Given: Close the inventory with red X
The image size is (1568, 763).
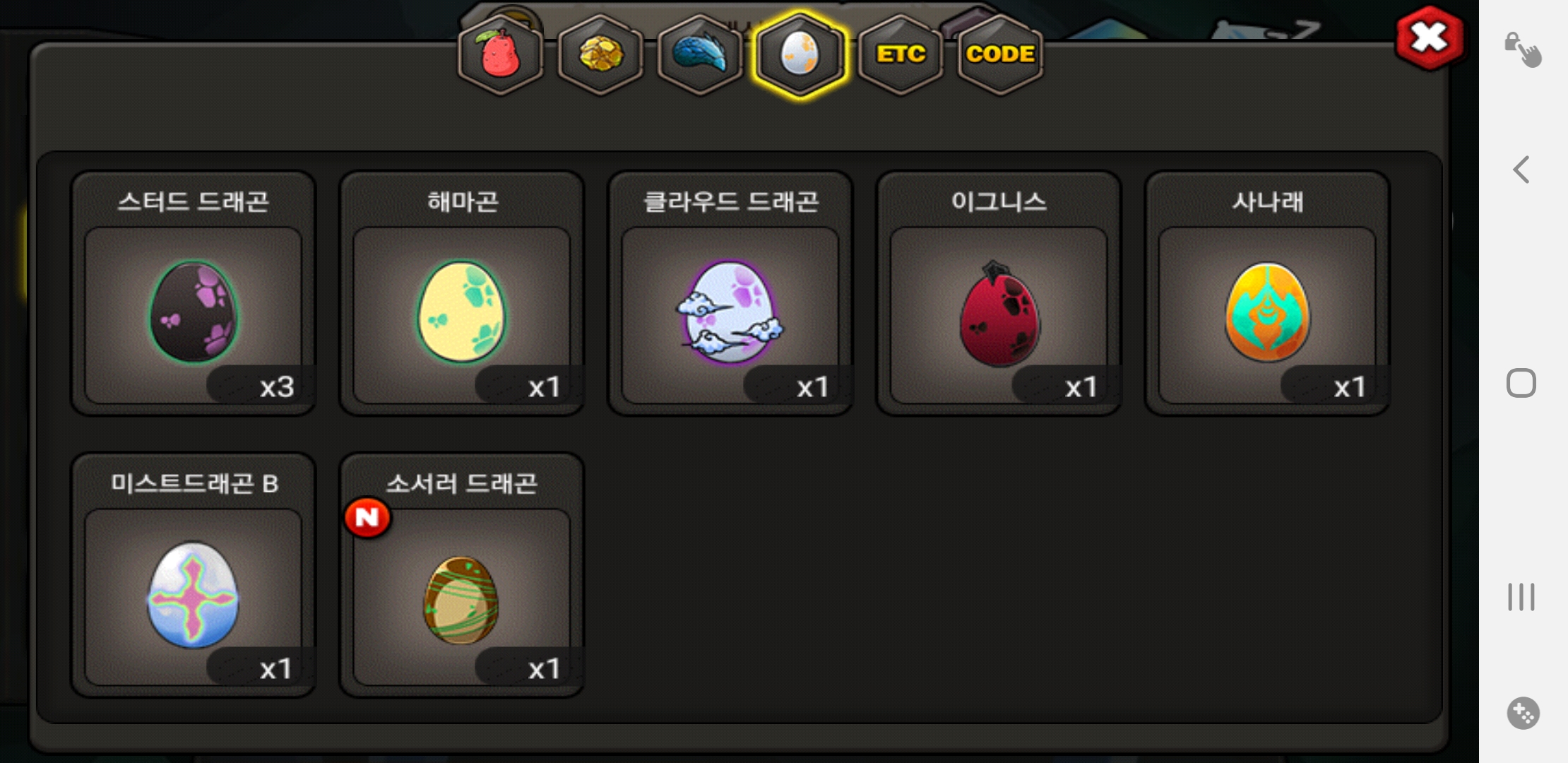Looking at the screenshot, I should tap(1430, 38).
